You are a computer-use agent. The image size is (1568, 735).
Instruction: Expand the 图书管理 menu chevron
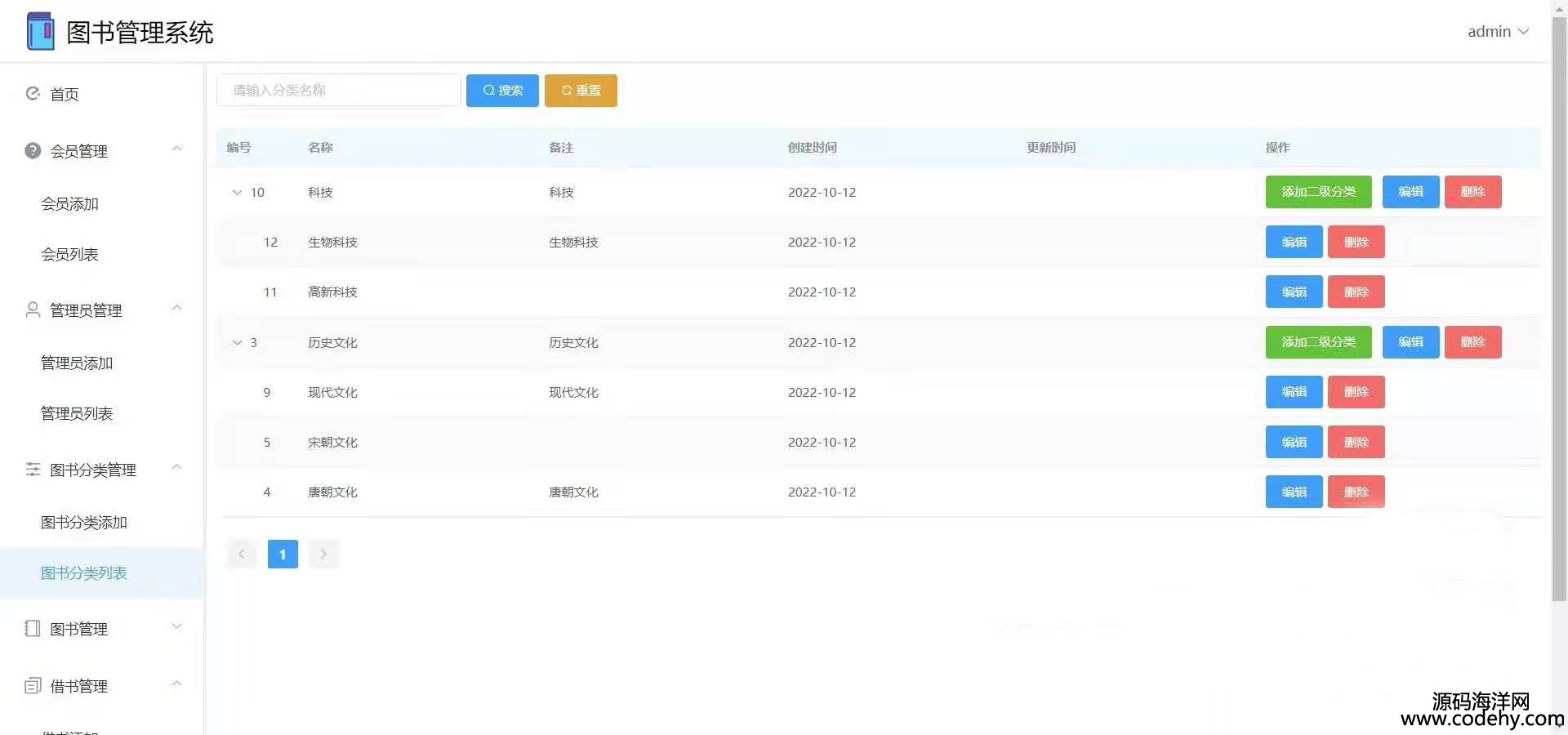point(176,627)
